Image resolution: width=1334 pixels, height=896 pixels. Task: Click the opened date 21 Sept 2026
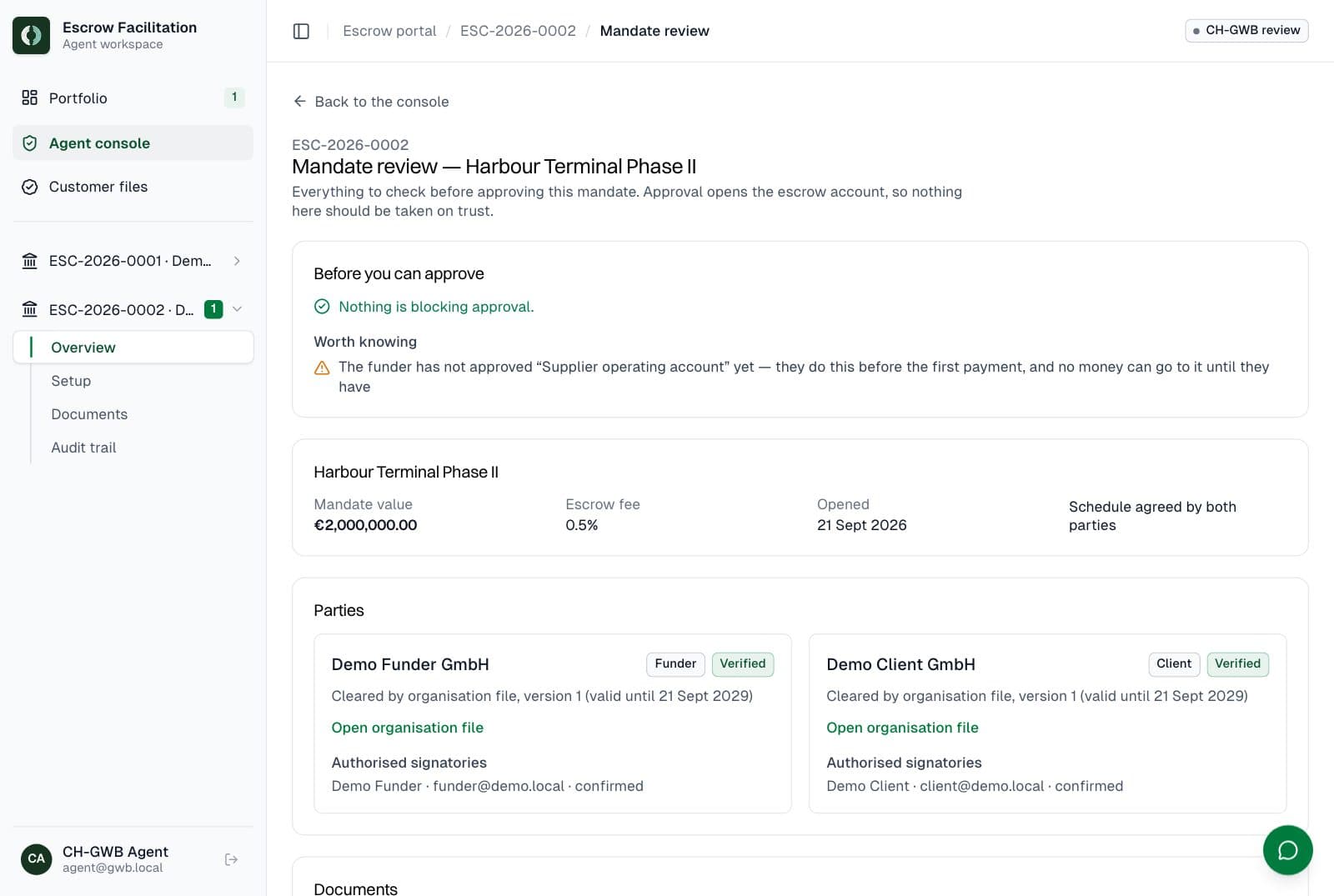(861, 525)
